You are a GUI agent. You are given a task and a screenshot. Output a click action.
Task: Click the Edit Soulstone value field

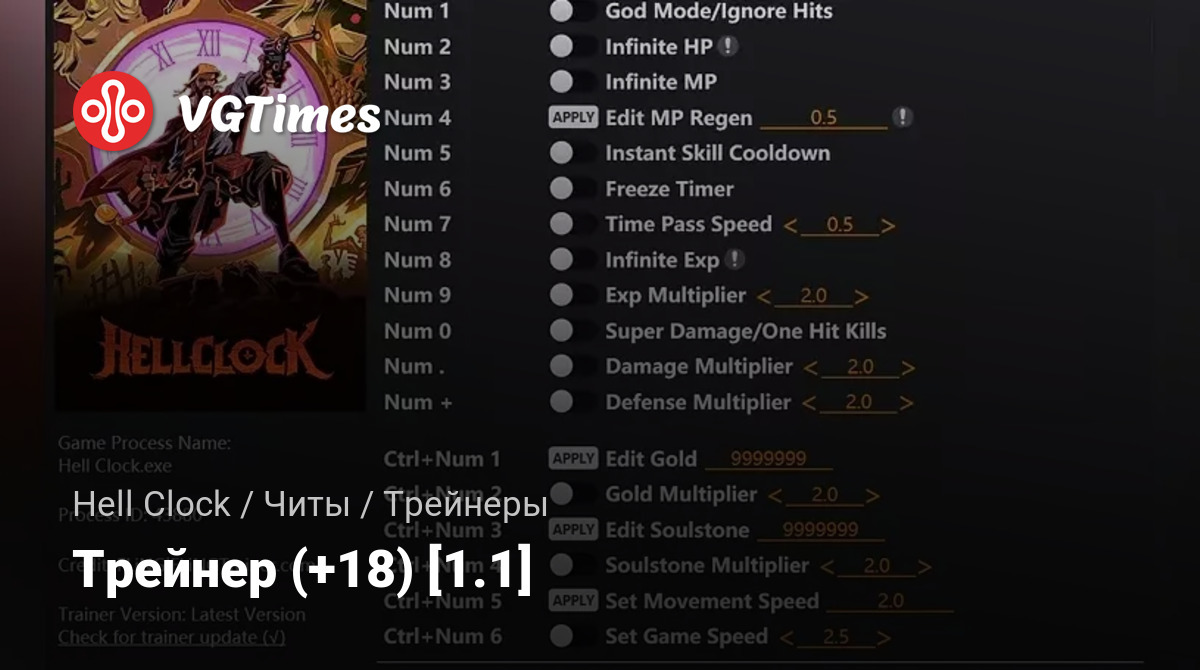coord(820,530)
